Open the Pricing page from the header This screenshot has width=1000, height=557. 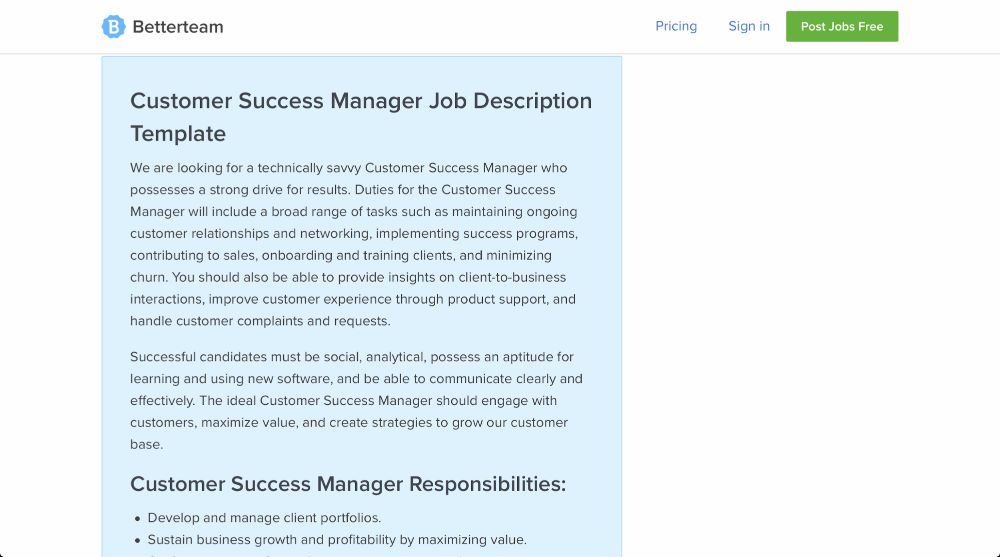tap(676, 26)
